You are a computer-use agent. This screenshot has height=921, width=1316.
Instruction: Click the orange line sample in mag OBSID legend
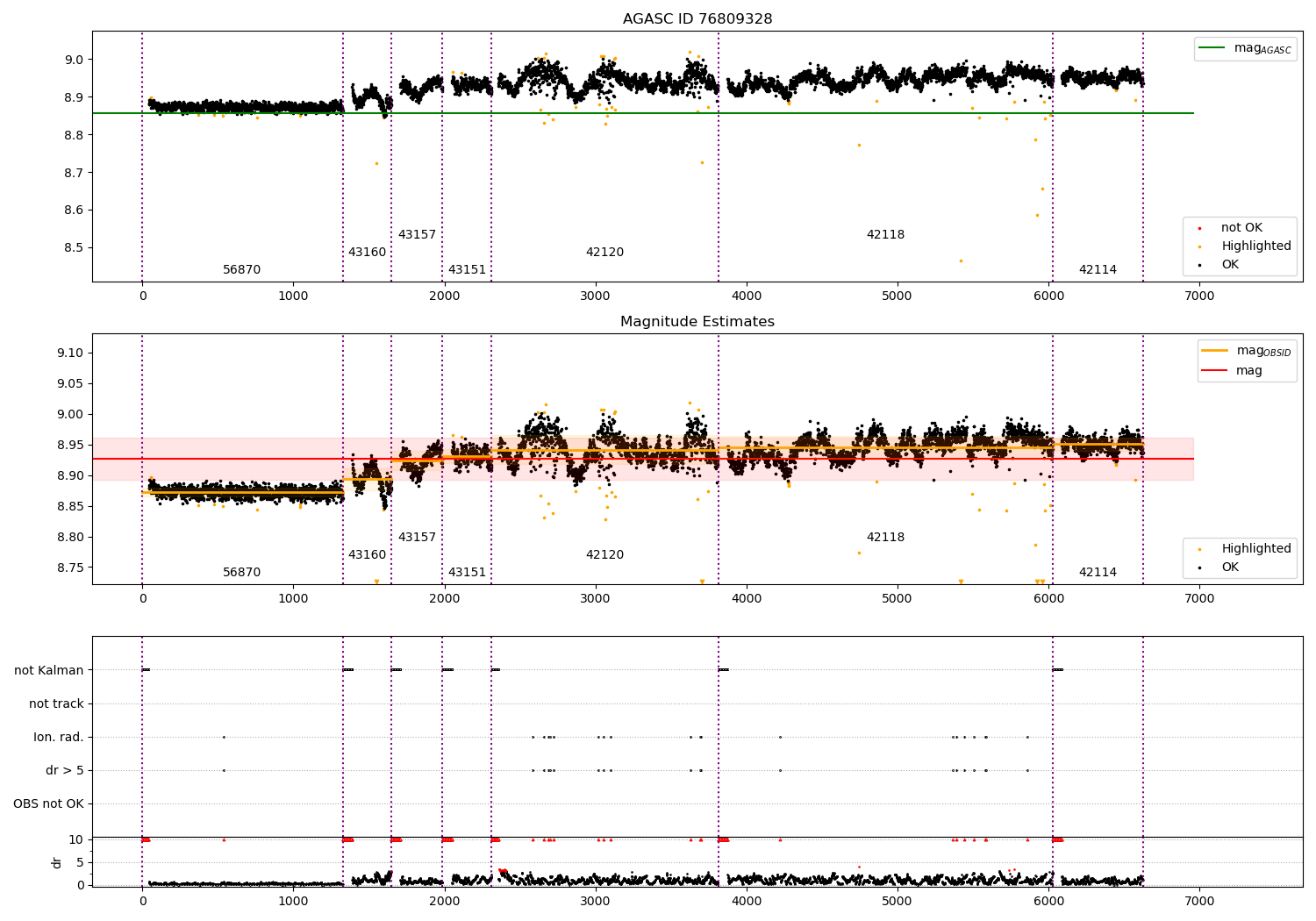click(x=1215, y=350)
